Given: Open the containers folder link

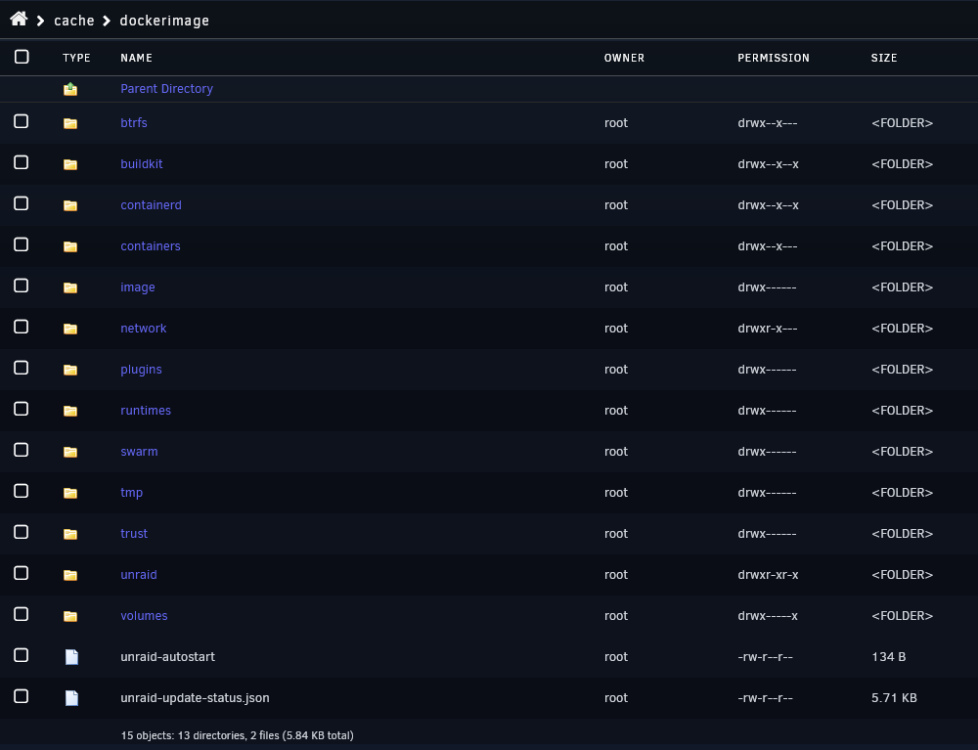Looking at the screenshot, I should (x=150, y=246).
